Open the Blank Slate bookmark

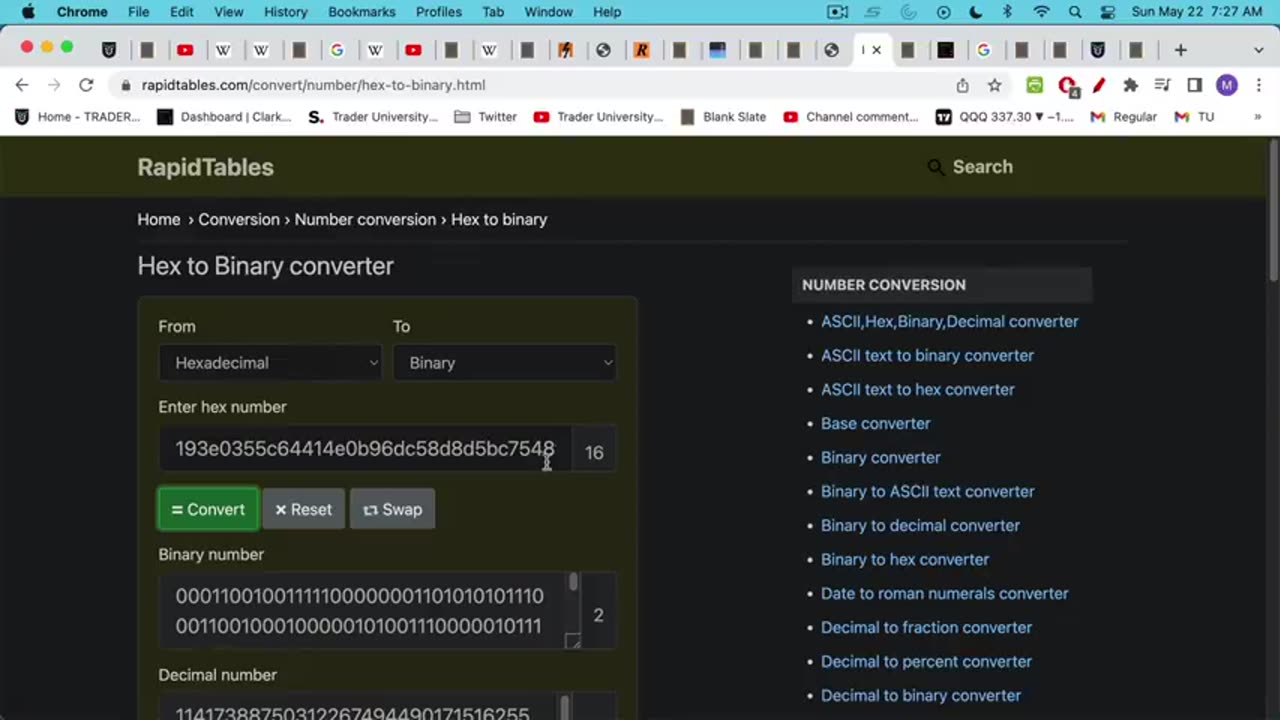tap(723, 117)
